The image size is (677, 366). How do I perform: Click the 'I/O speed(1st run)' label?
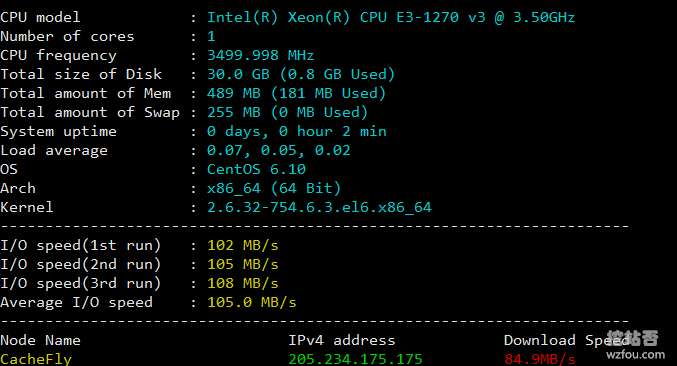point(81,245)
